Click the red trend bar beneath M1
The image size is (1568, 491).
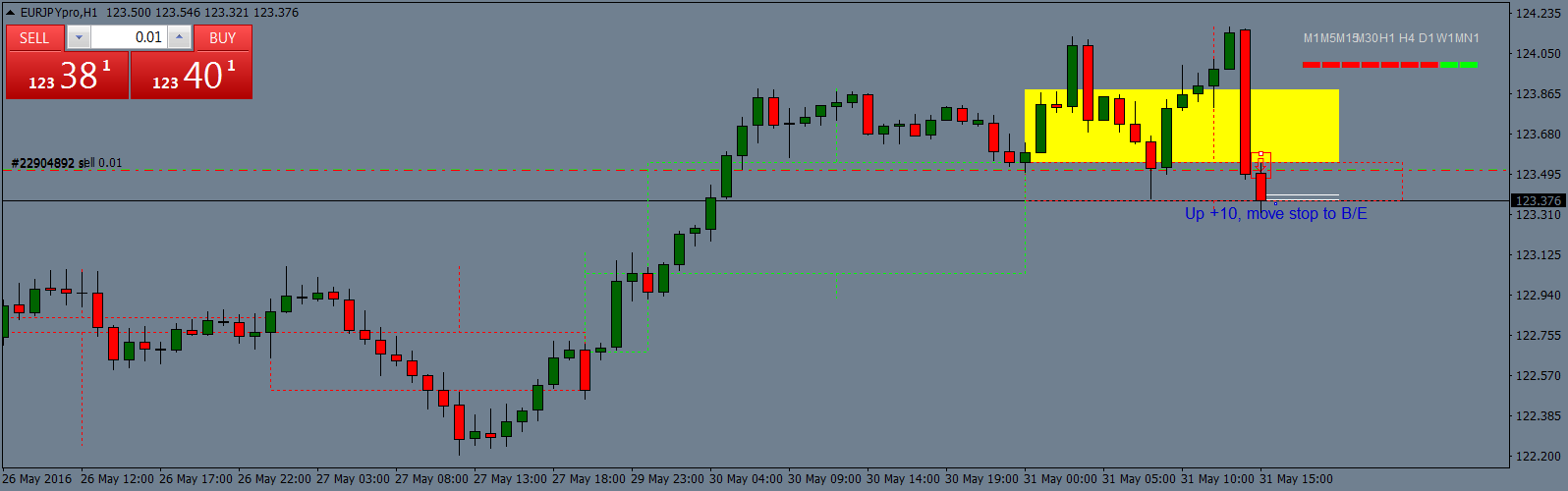(x=1311, y=65)
